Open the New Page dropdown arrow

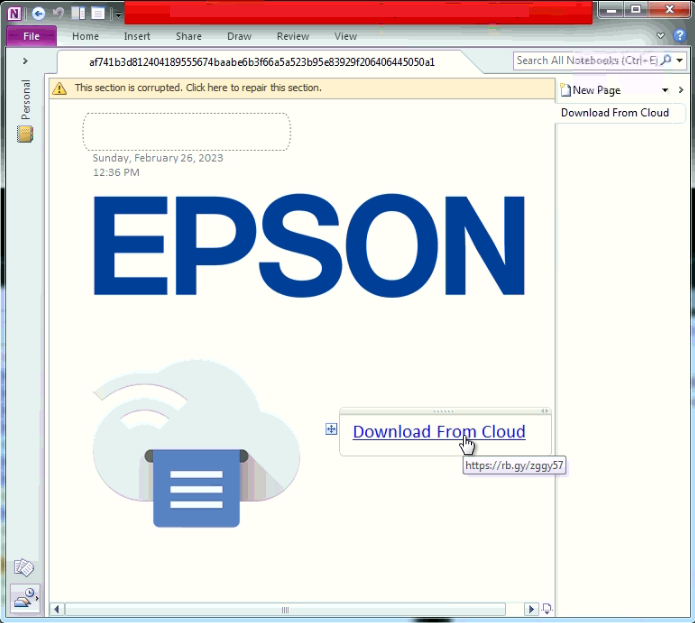[665, 90]
